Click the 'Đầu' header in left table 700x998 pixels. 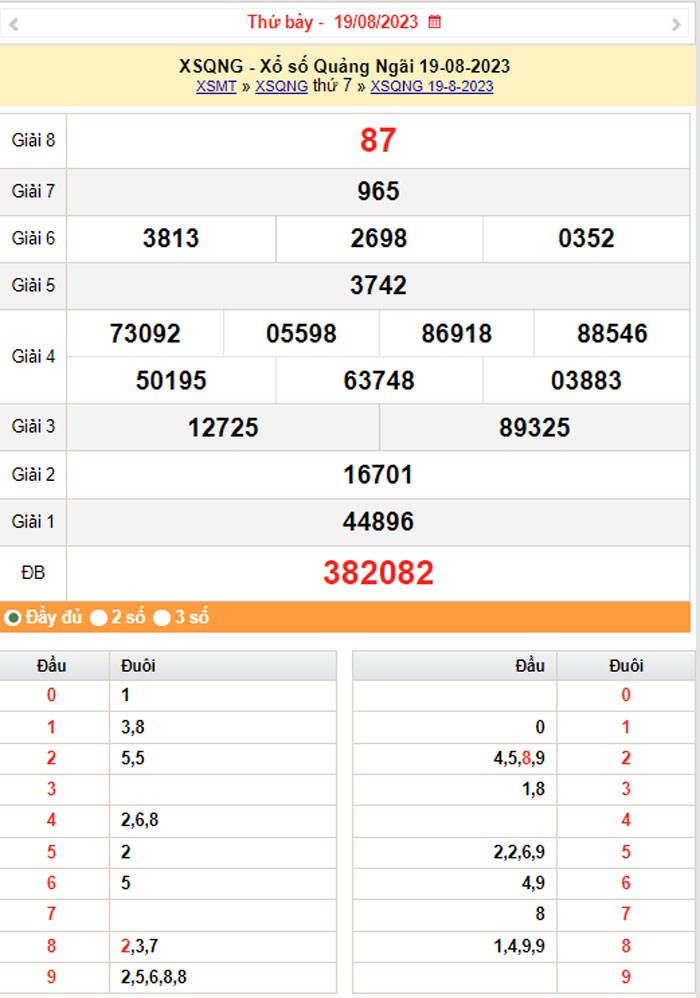52,666
